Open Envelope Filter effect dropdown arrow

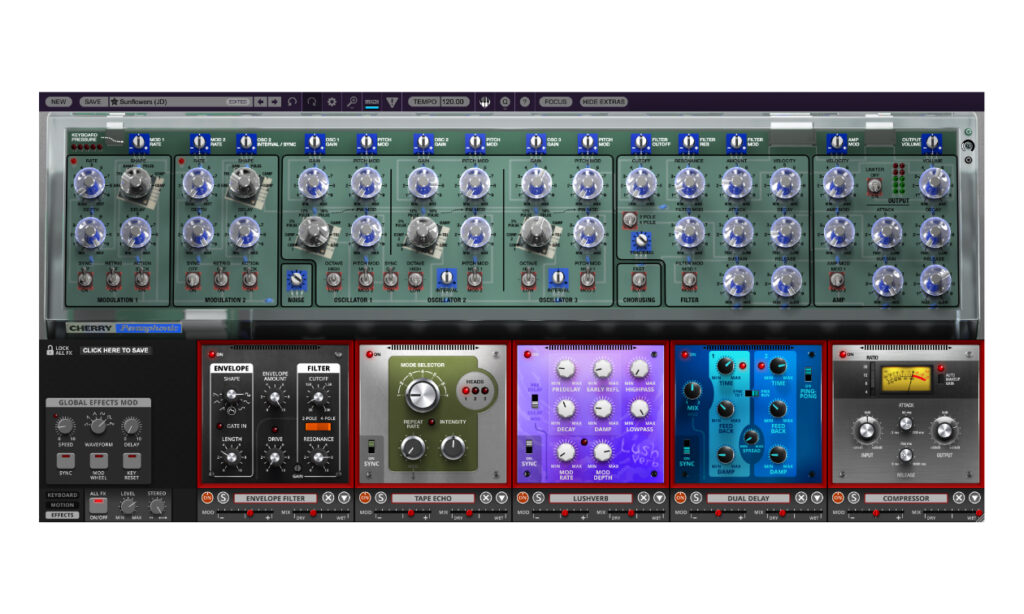(344, 498)
